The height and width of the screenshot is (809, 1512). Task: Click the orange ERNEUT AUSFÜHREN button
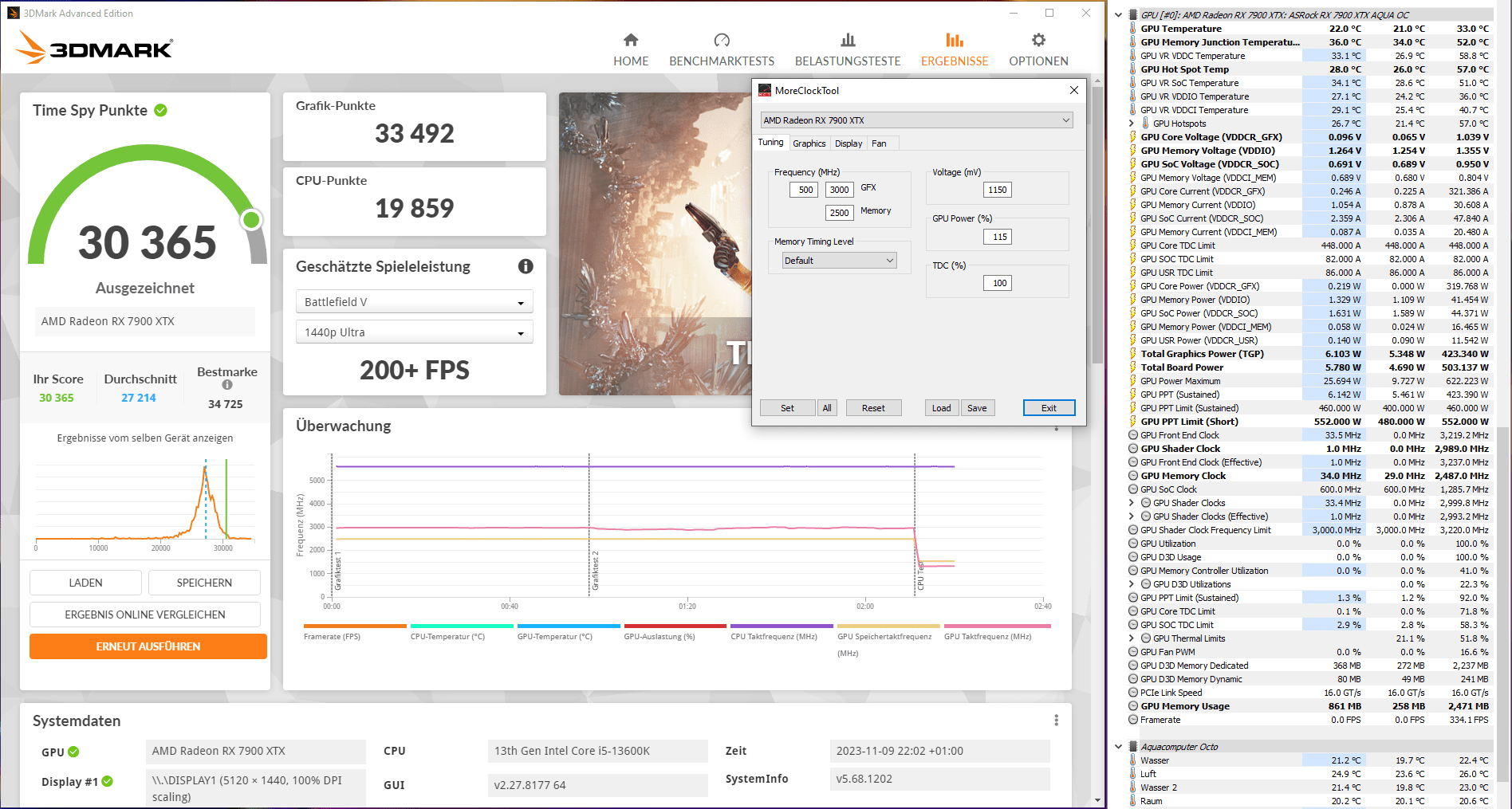tap(148, 646)
